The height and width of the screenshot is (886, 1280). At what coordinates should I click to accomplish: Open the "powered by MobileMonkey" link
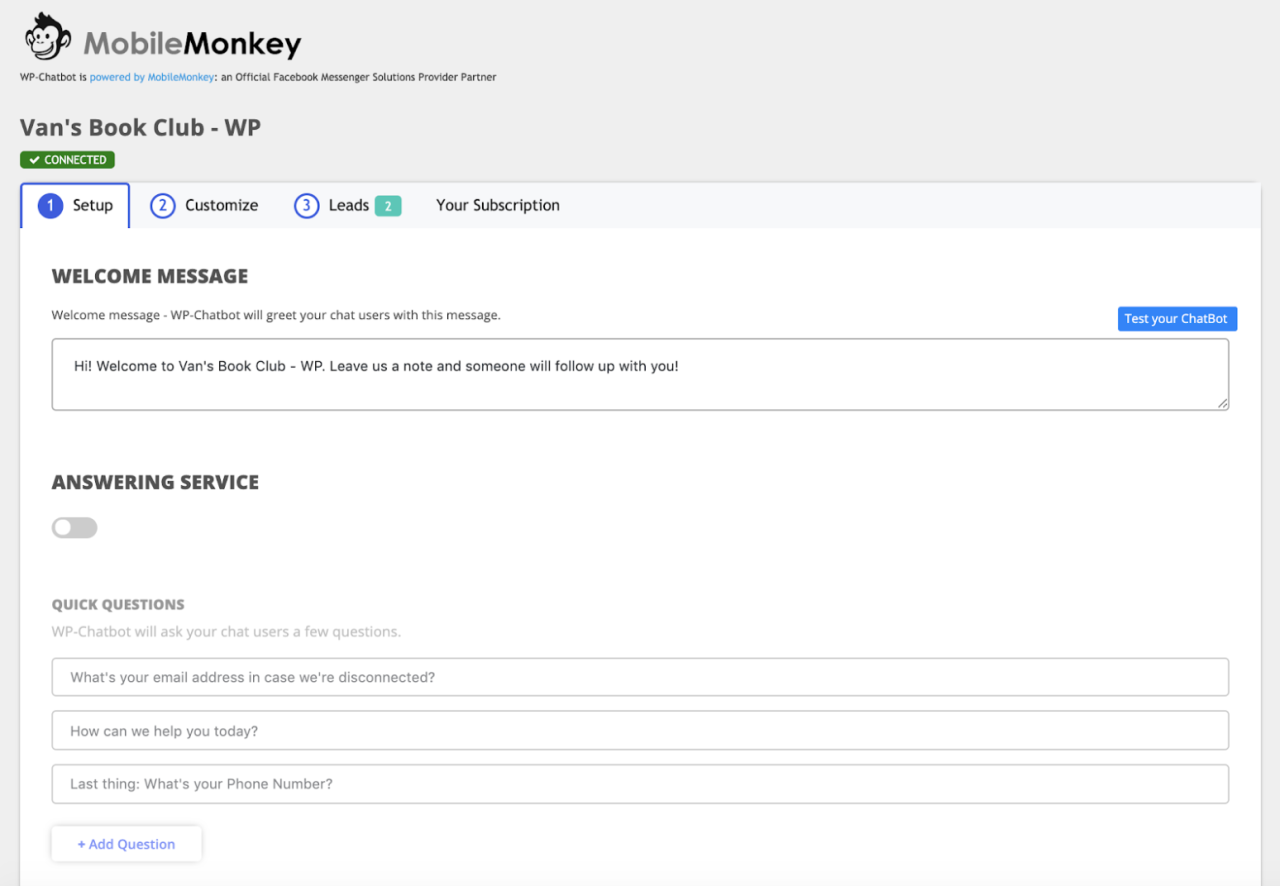click(x=152, y=77)
